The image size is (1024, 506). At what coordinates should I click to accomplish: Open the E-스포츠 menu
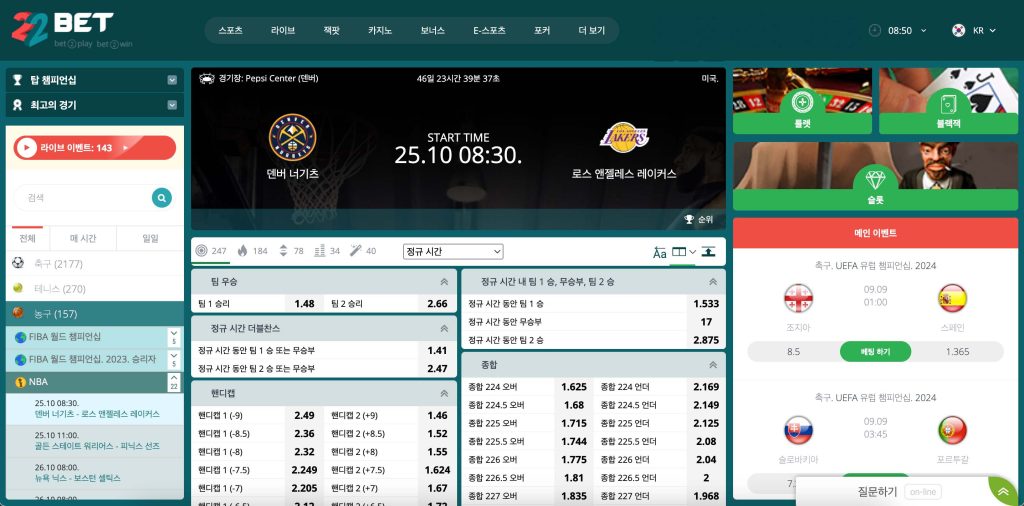[x=489, y=30]
